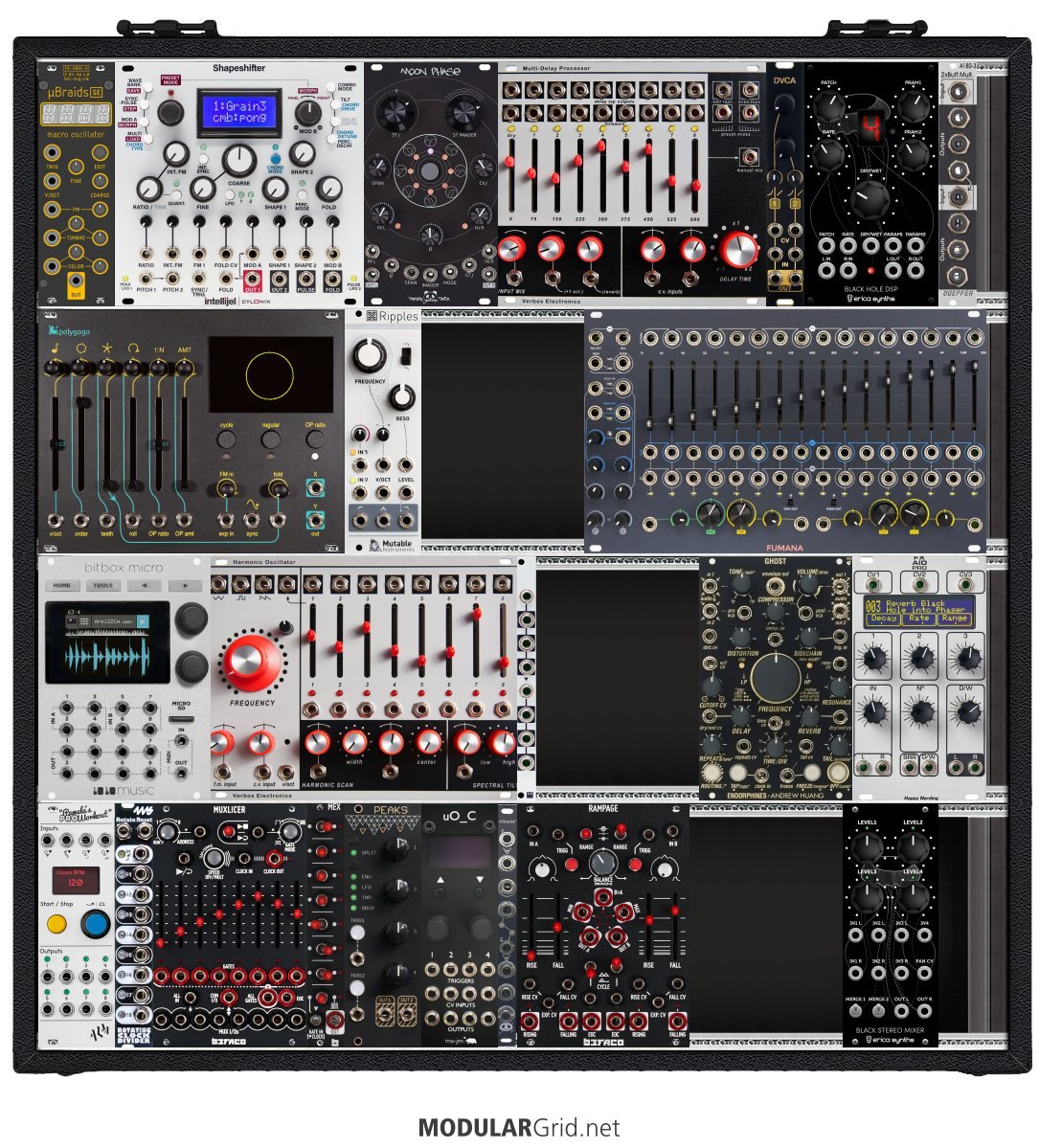The height and width of the screenshot is (1148, 1039).
Task: Click the red OUT 1 jack on Shapeshifter
Action: (253, 279)
